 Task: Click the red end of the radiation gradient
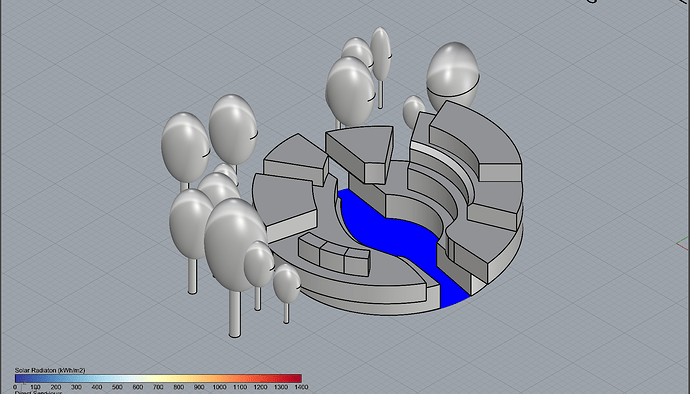click(295, 378)
